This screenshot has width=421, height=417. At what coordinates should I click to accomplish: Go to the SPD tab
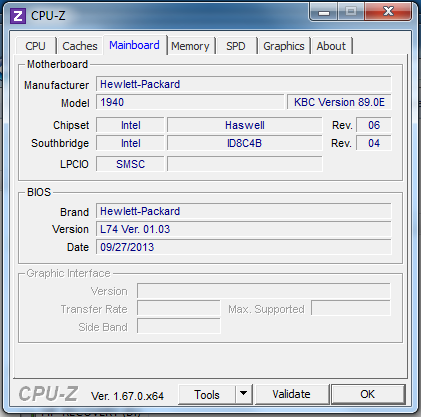pos(236,46)
